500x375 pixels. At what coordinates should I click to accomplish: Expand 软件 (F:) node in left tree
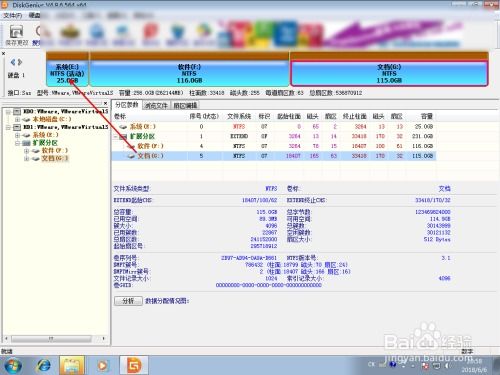[x=27, y=151]
